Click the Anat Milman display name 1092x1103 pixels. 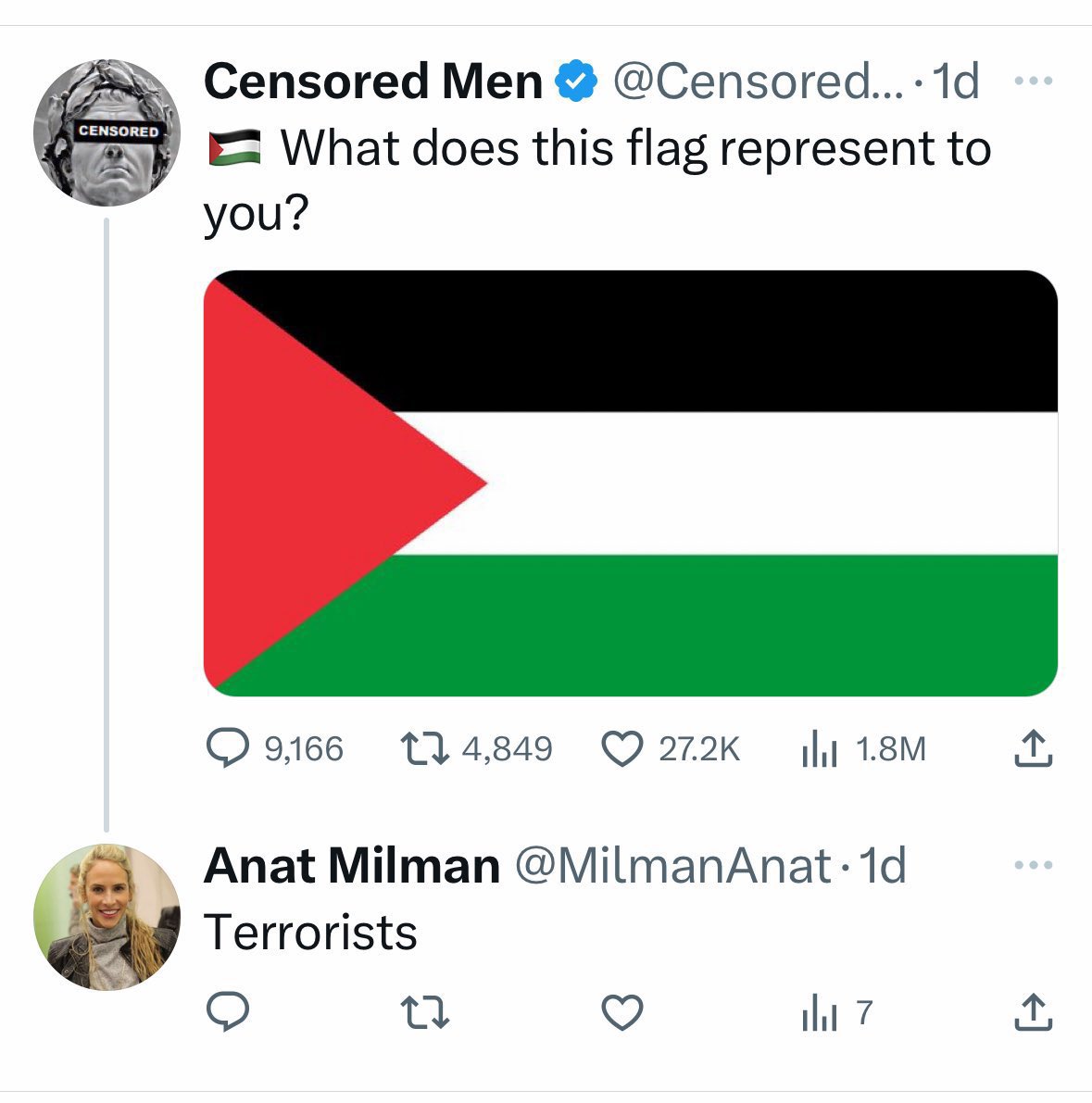click(x=351, y=866)
